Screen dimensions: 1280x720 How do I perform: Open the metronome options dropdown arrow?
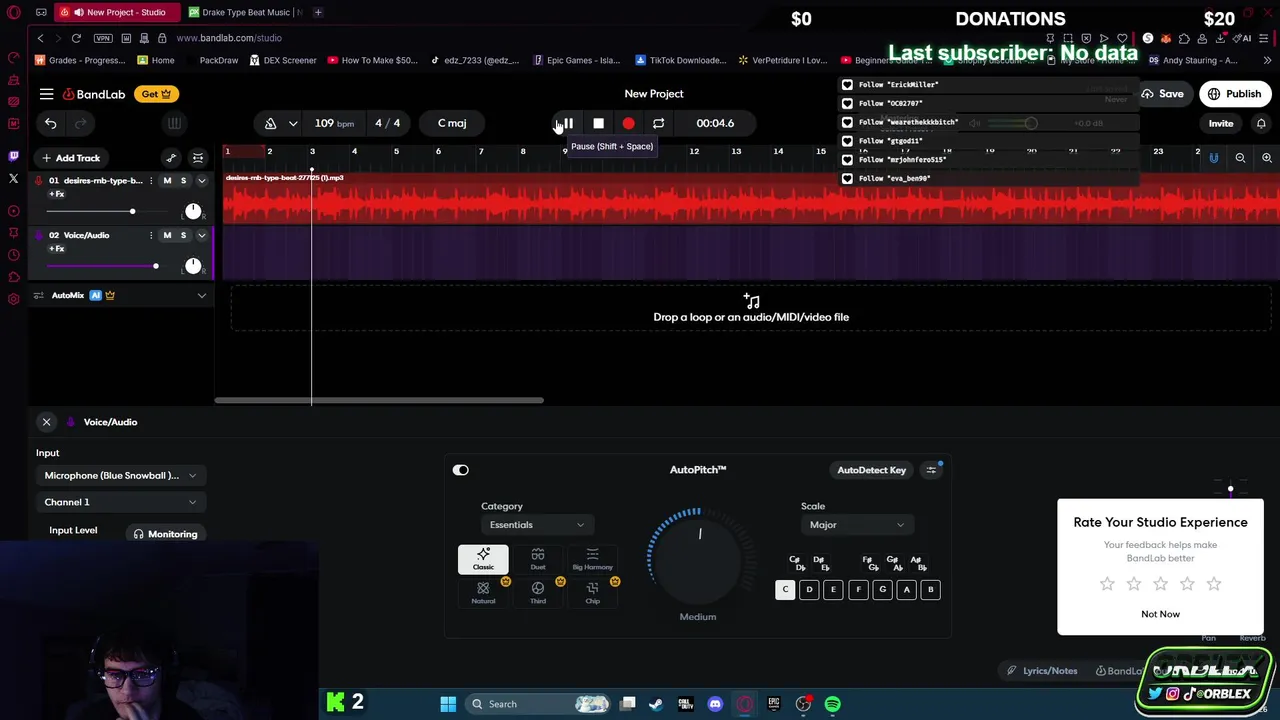pyautogui.click(x=293, y=123)
